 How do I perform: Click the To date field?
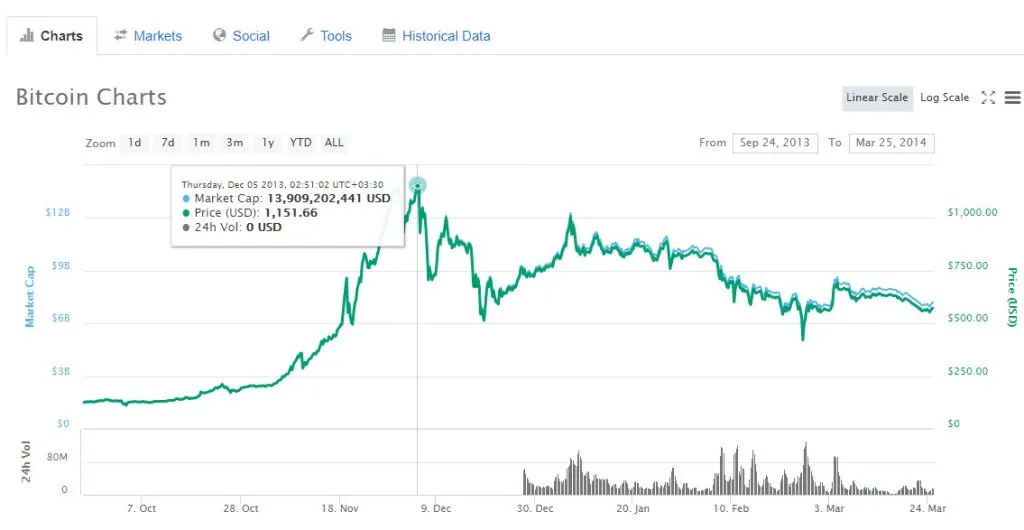[891, 143]
